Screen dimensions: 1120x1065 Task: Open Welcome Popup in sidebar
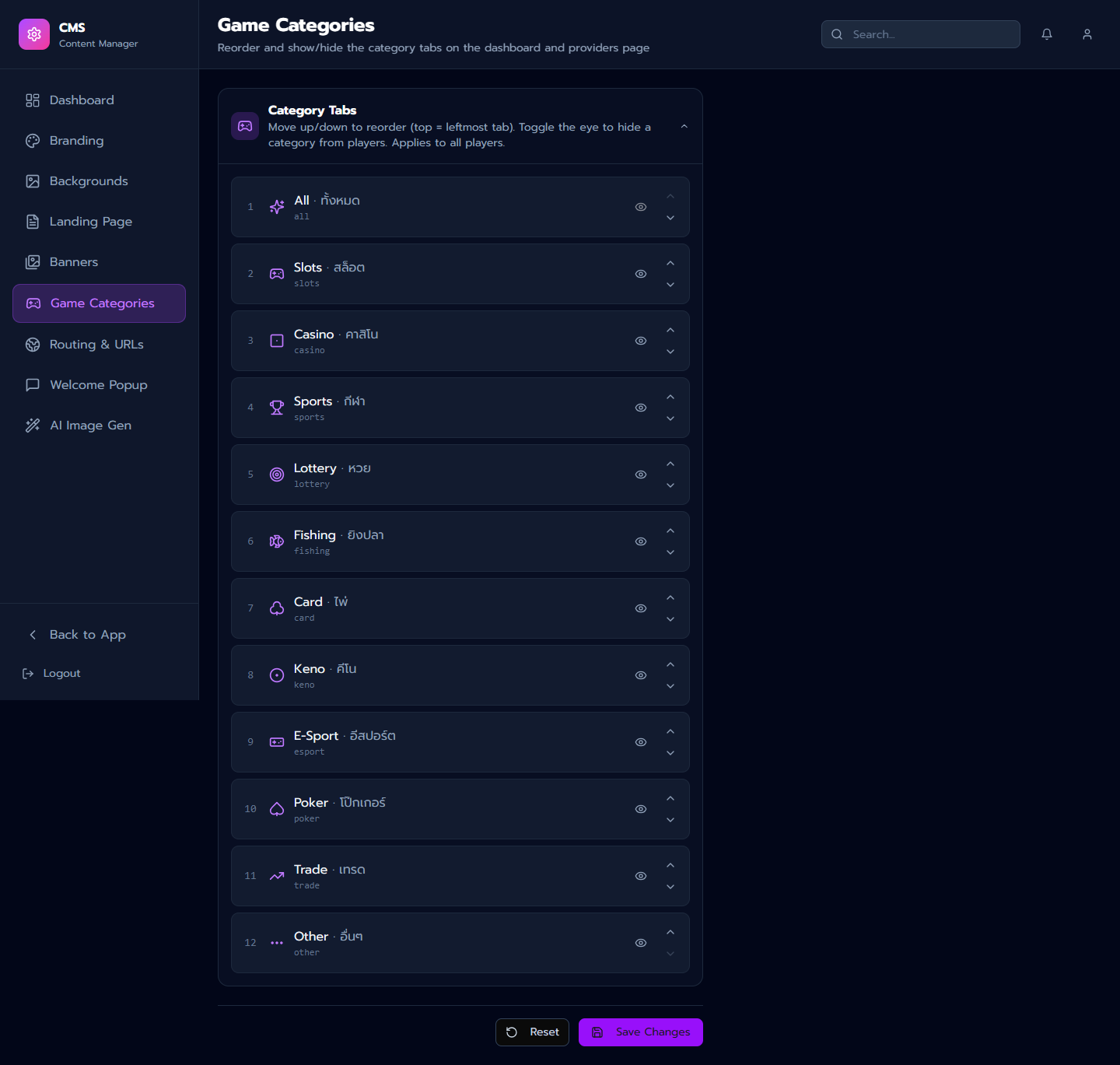(x=99, y=385)
